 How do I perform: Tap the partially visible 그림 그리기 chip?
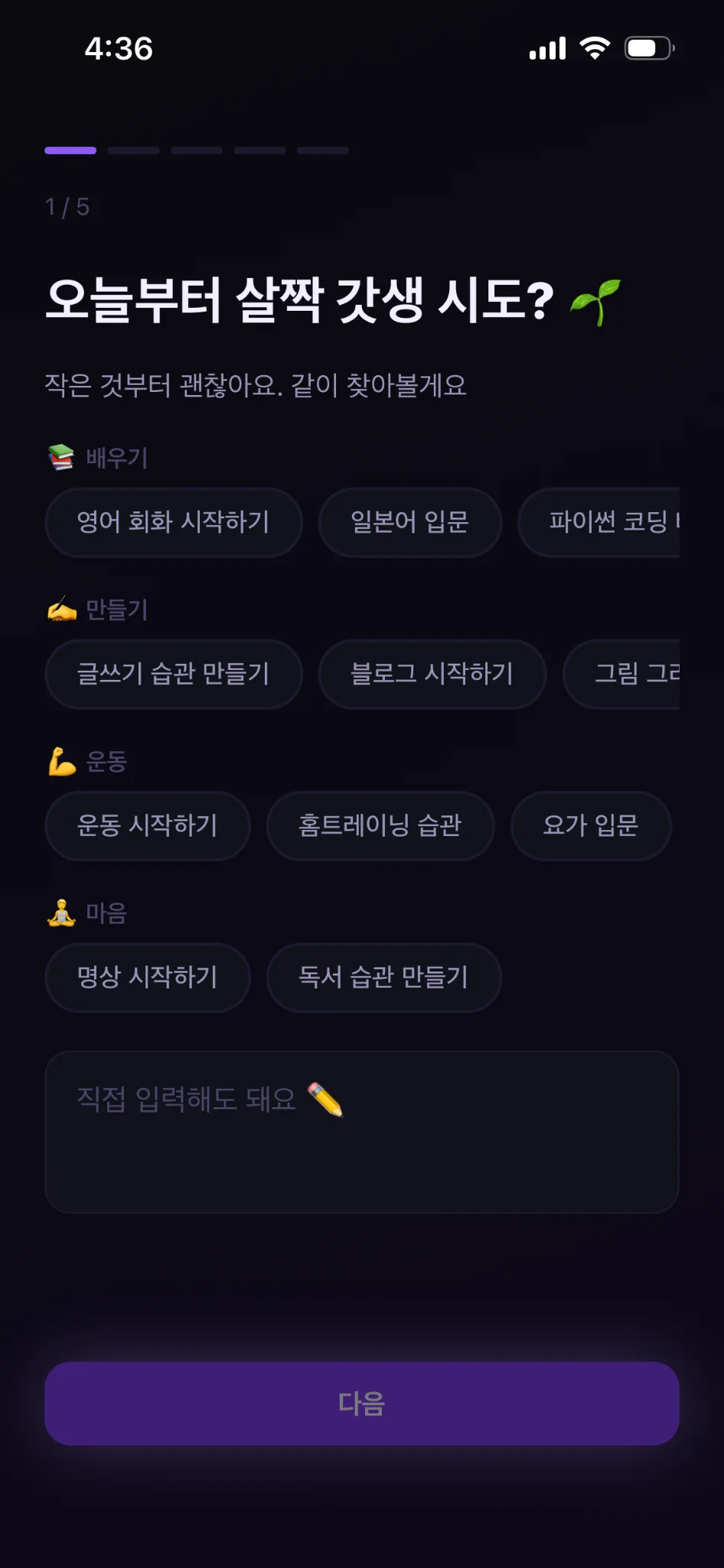[x=621, y=674]
